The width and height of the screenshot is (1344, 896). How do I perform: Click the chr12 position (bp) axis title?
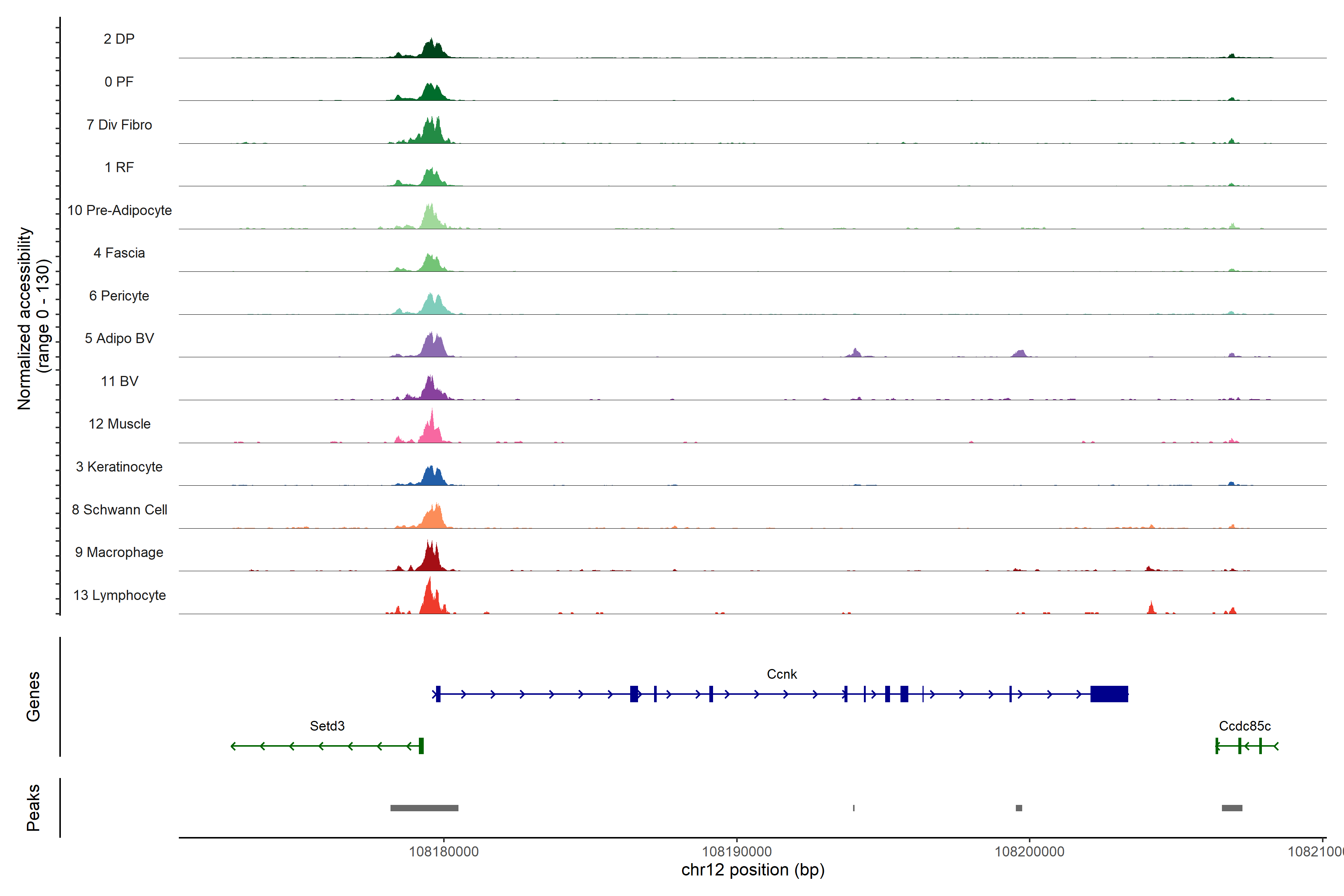(753, 870)
